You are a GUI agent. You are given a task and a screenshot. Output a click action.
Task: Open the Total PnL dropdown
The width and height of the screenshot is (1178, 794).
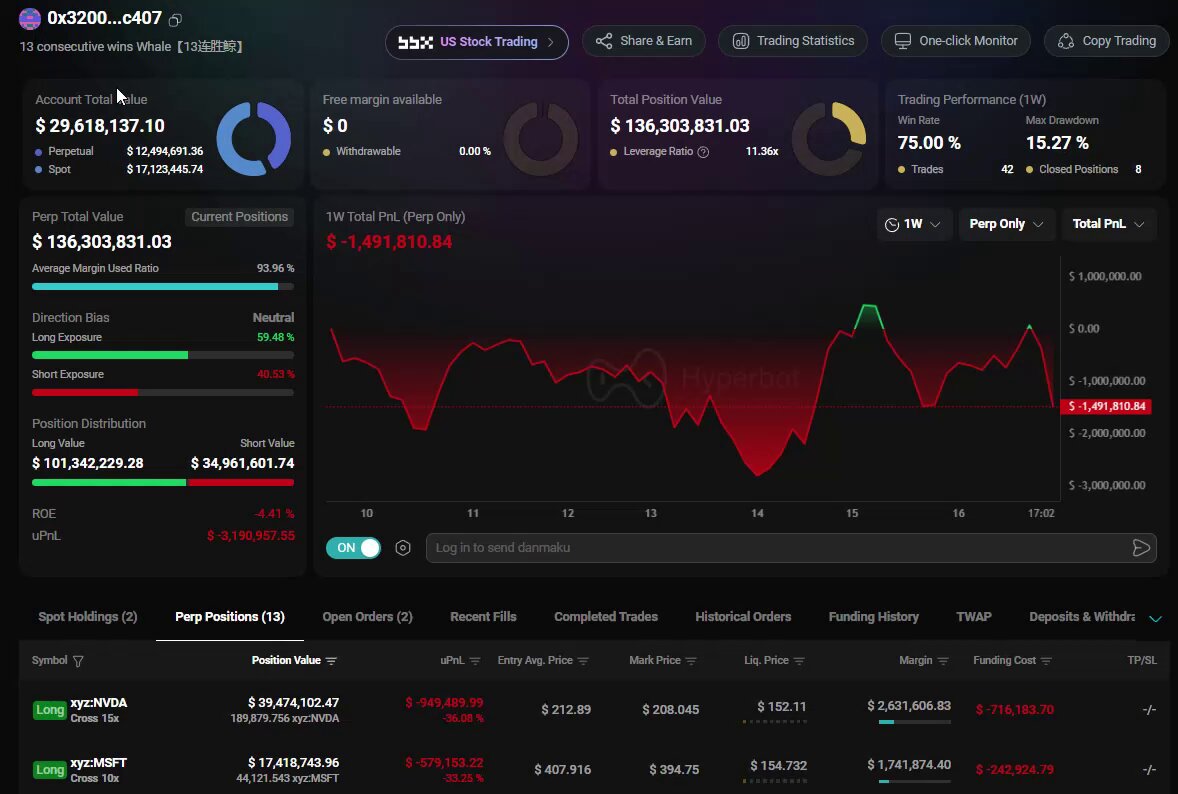(1108, 224)
